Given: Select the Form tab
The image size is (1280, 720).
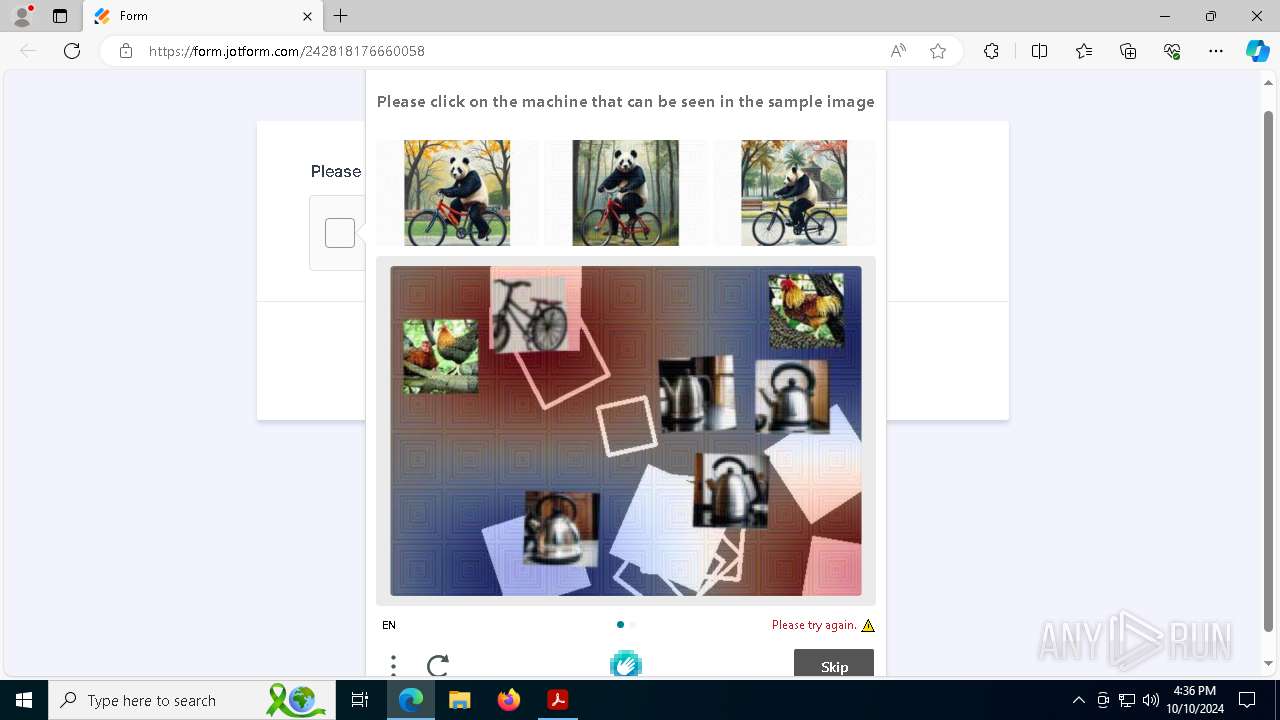Looking at the screenshot, I should point(203,16).
